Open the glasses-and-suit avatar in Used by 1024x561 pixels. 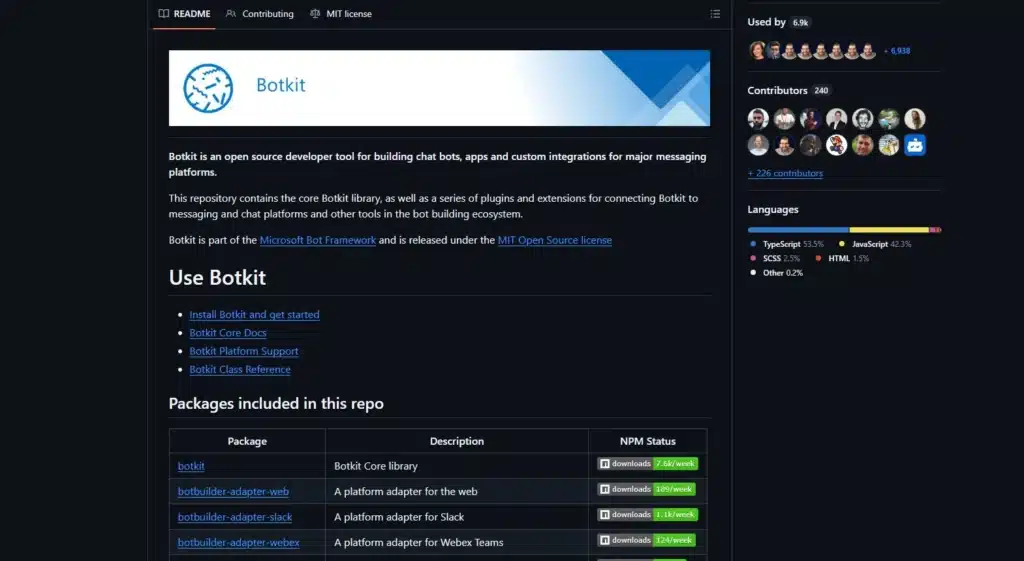[x=774, y=50]
